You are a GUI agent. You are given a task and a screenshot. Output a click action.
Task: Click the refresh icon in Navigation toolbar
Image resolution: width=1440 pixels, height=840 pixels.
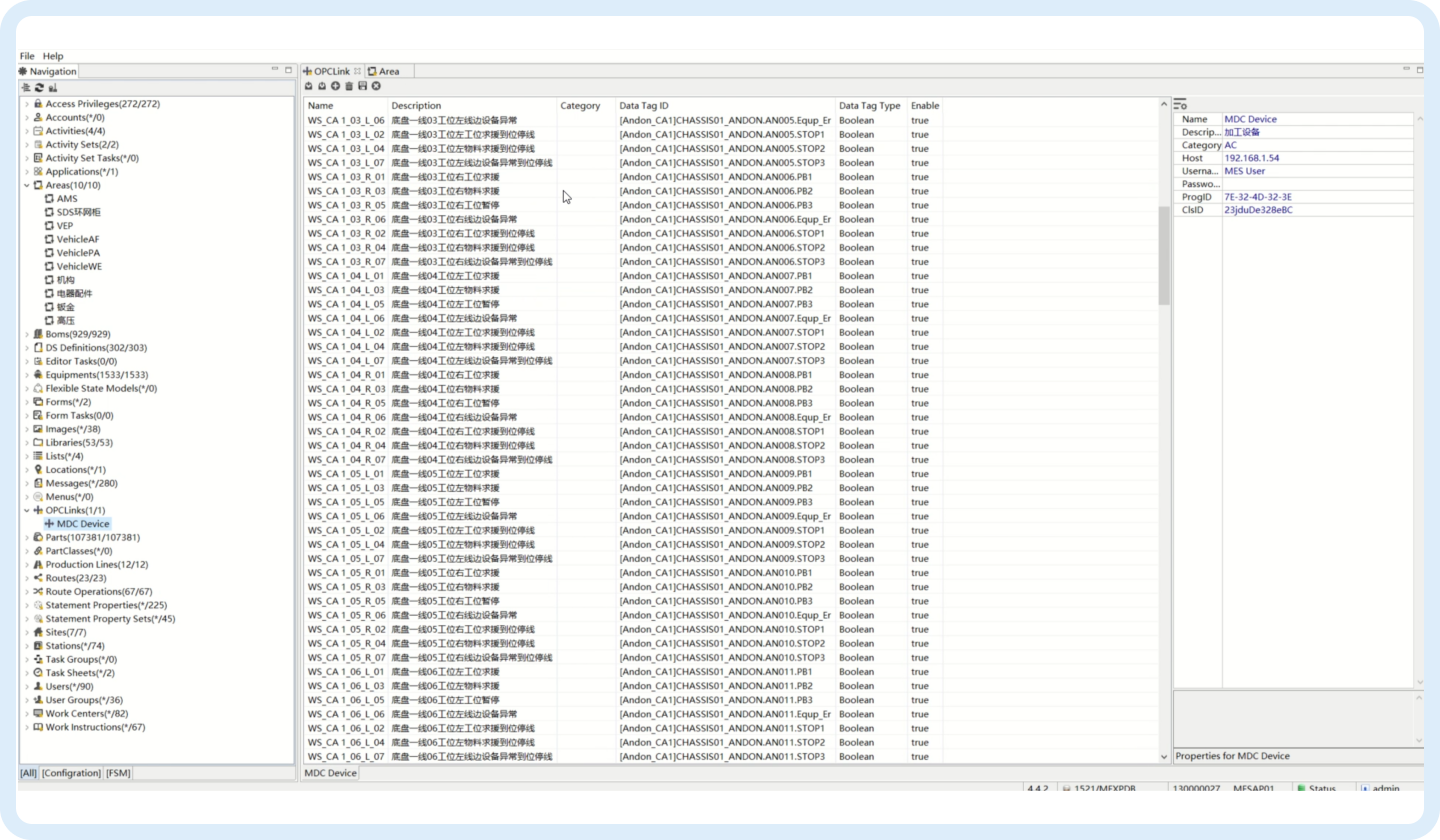click(39, 88)
